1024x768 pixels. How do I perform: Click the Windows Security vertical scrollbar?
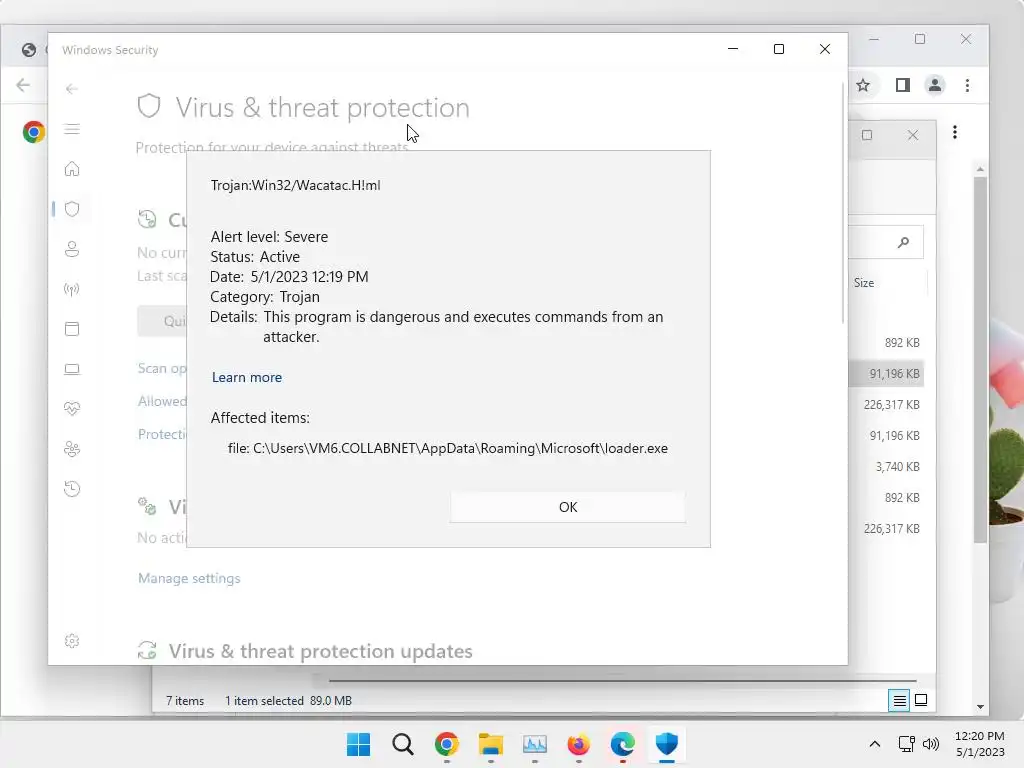(843, 202)
